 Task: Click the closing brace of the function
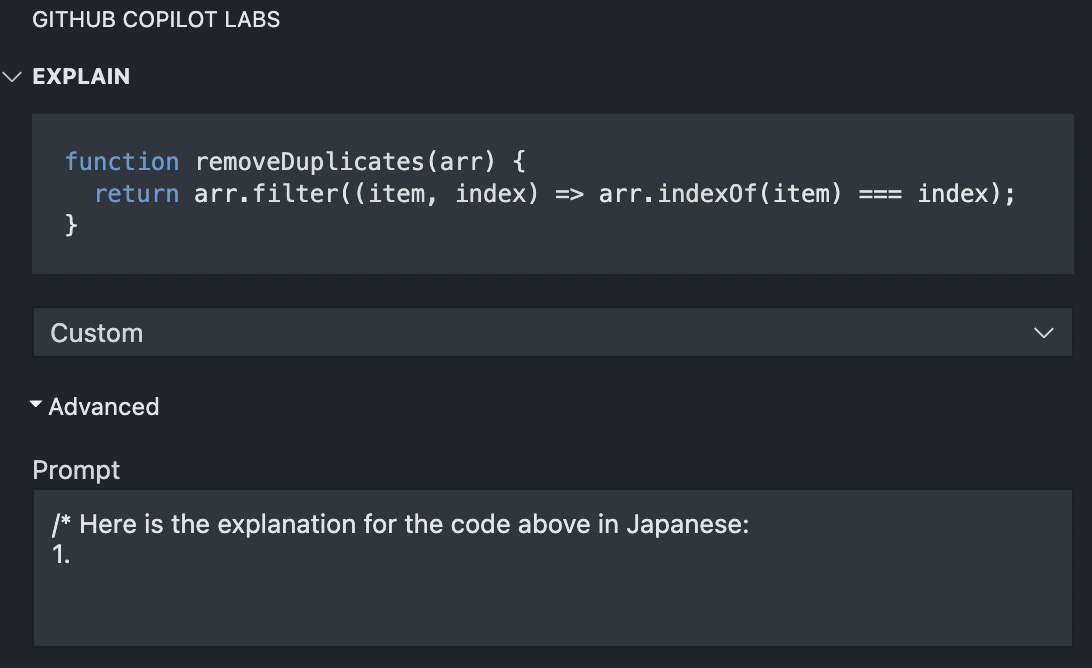click(x=71, y=225)
